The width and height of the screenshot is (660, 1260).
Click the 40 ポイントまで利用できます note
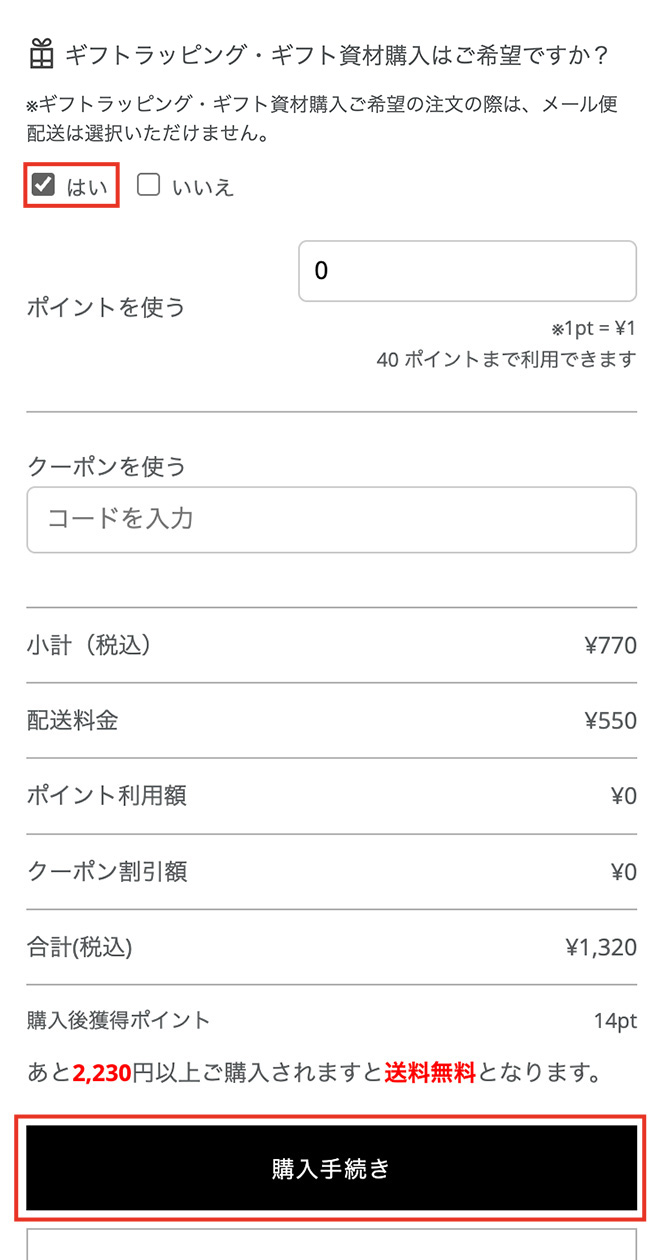click(x=506, y=359)
